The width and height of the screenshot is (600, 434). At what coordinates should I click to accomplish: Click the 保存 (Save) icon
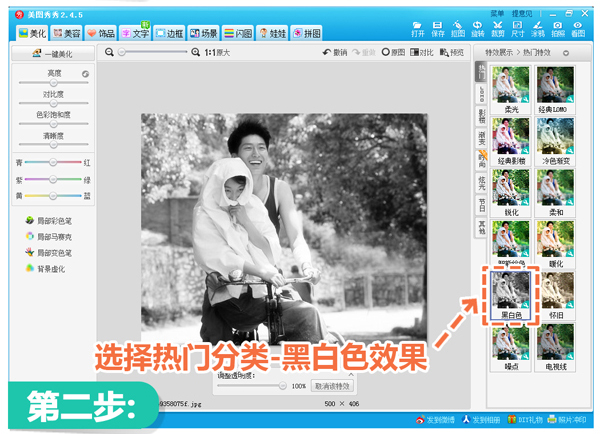(x=438, y=26)
